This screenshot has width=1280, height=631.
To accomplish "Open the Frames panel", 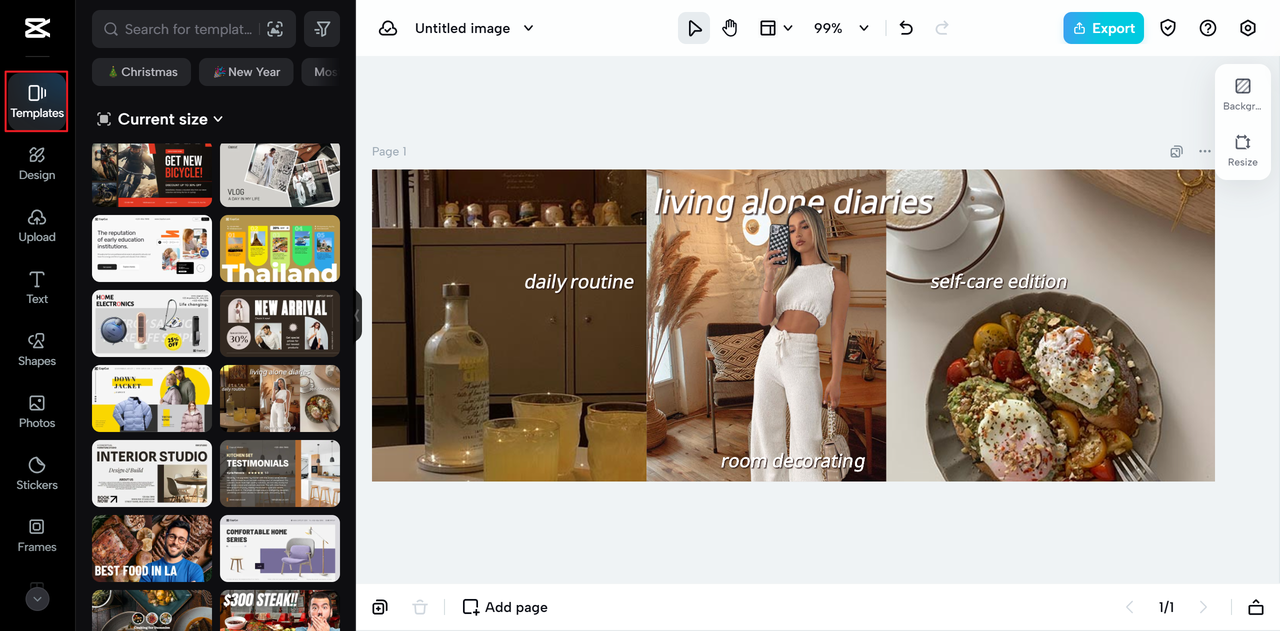I will [37, 535].
